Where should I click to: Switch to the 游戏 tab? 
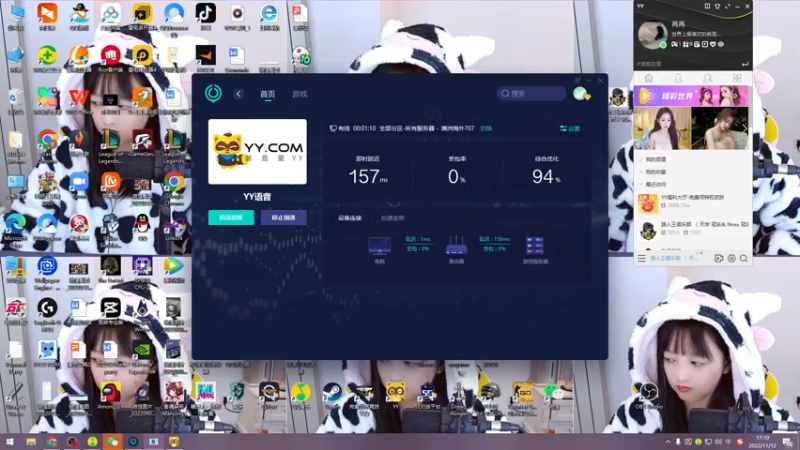(x=299, y=94)
